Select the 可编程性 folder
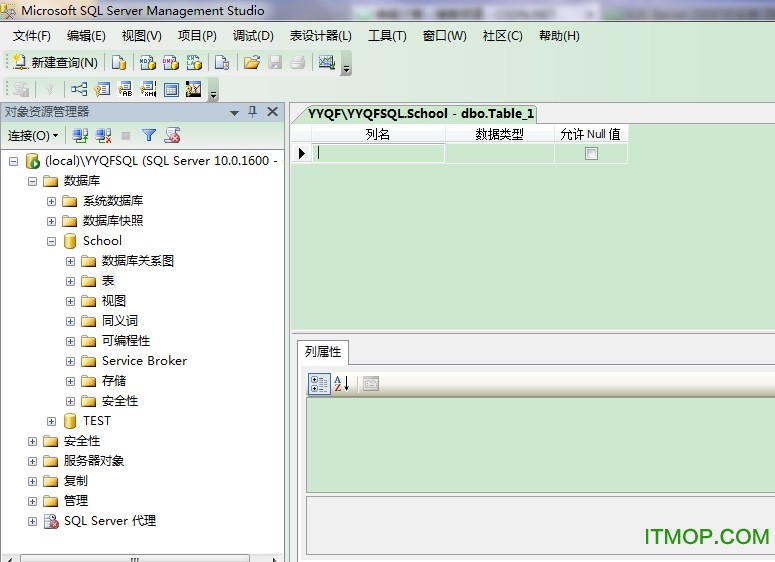The width and height of the screenshot is (775, 562). point(126,341)
